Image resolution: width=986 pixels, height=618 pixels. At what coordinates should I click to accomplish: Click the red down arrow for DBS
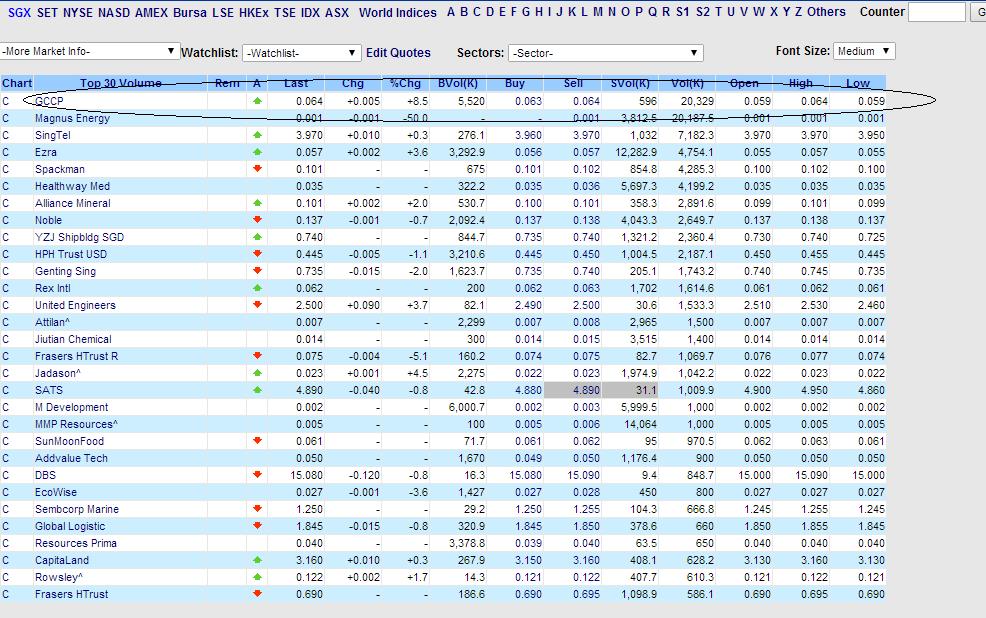(x=257, y=475)
